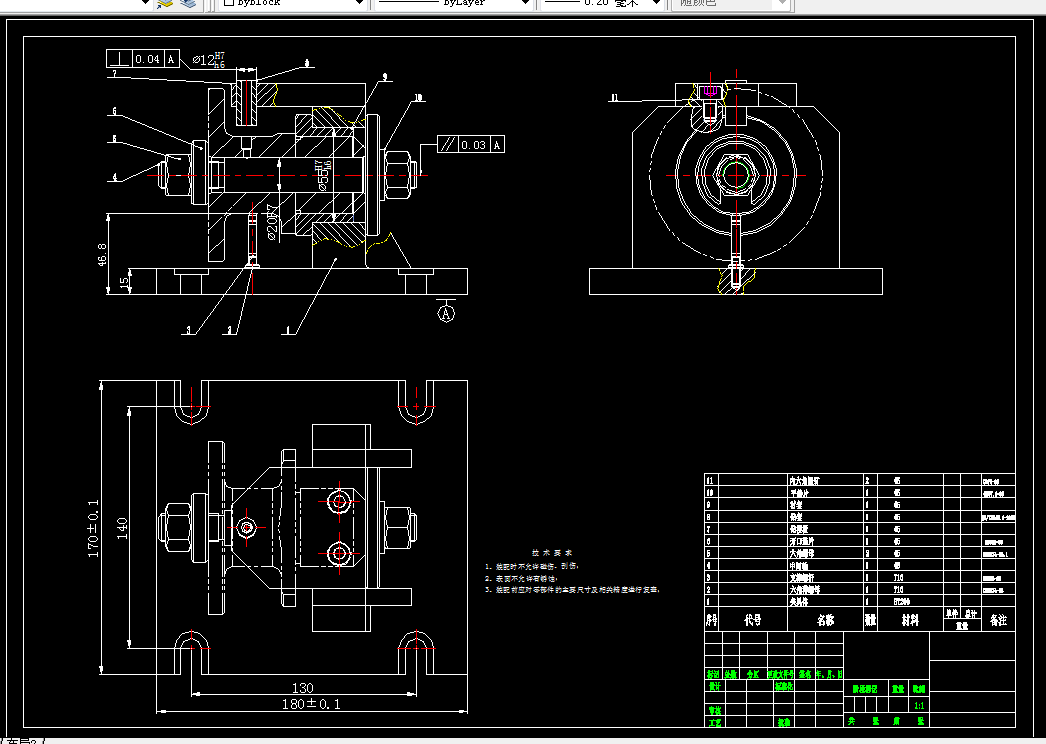Viewport: 1046px width, 744px height.
Task: Click the 180±0.1 dimension text
Action: (x=311, y=704)
